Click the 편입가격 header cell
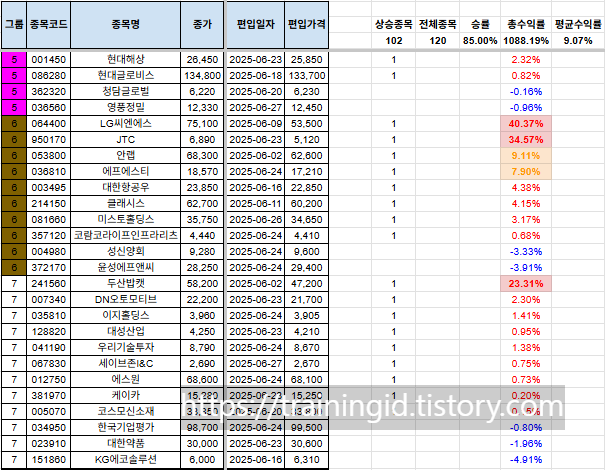 click(x=307, y=25)
